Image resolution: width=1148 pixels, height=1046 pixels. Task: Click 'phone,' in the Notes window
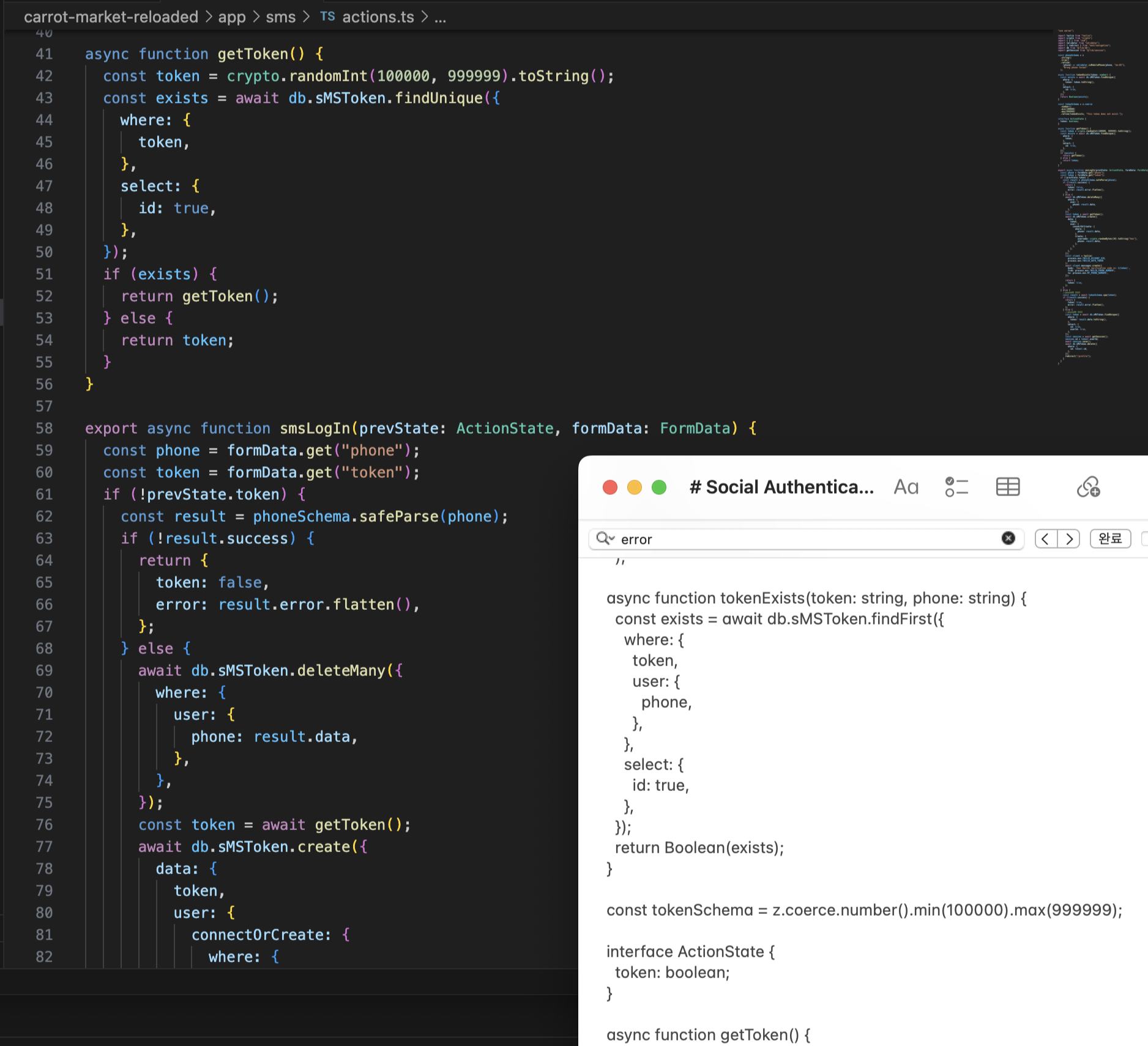coord(666,702)
